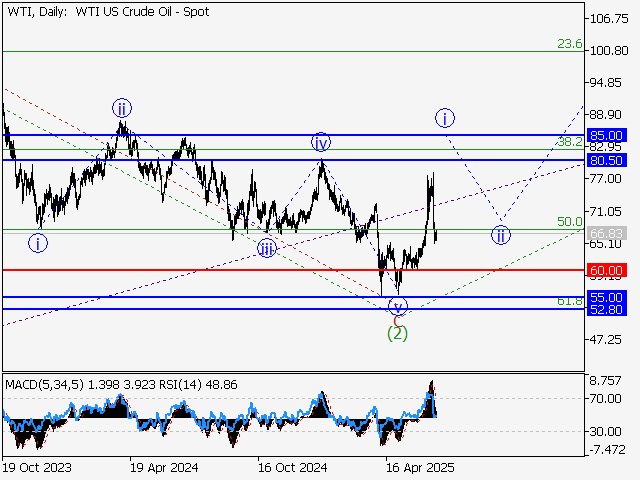
Task: Select circled wave v label at bottom
Action: (x=398, y=307)
